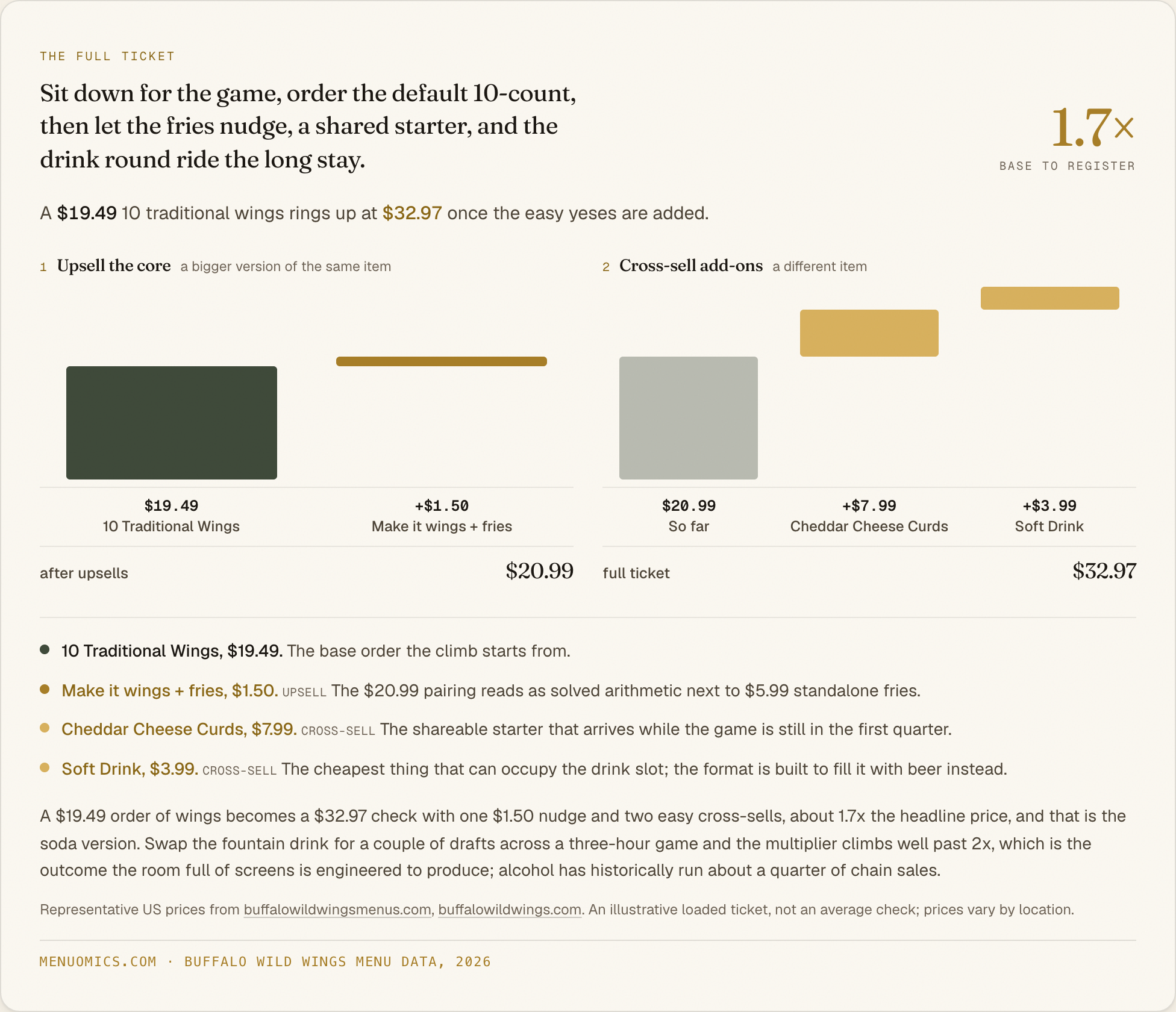Select the gray So far bar
The width and height of the screenshot is (1176, 1012).
689,418
